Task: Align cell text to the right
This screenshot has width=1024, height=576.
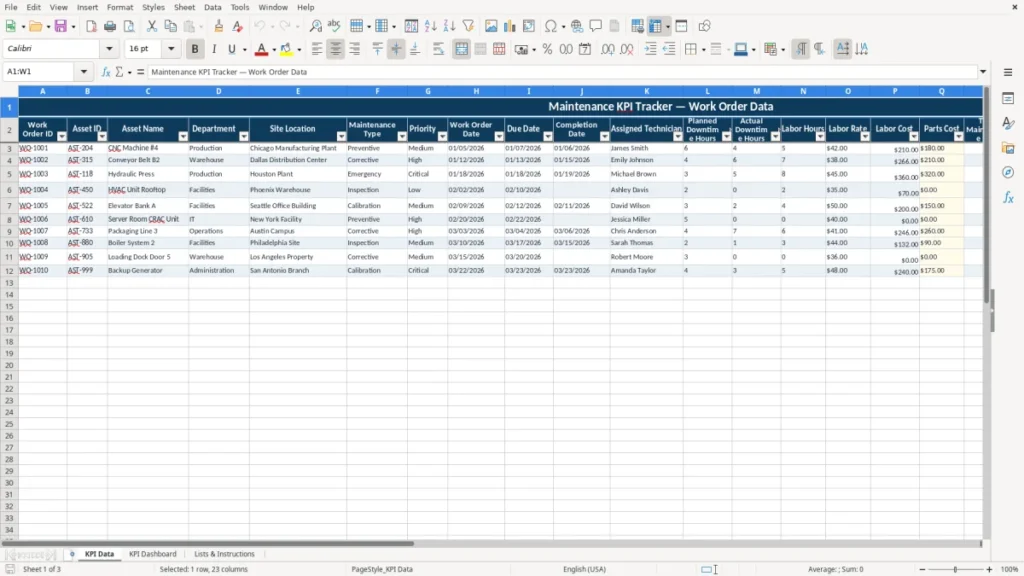Action: click(x=355, y=49)
